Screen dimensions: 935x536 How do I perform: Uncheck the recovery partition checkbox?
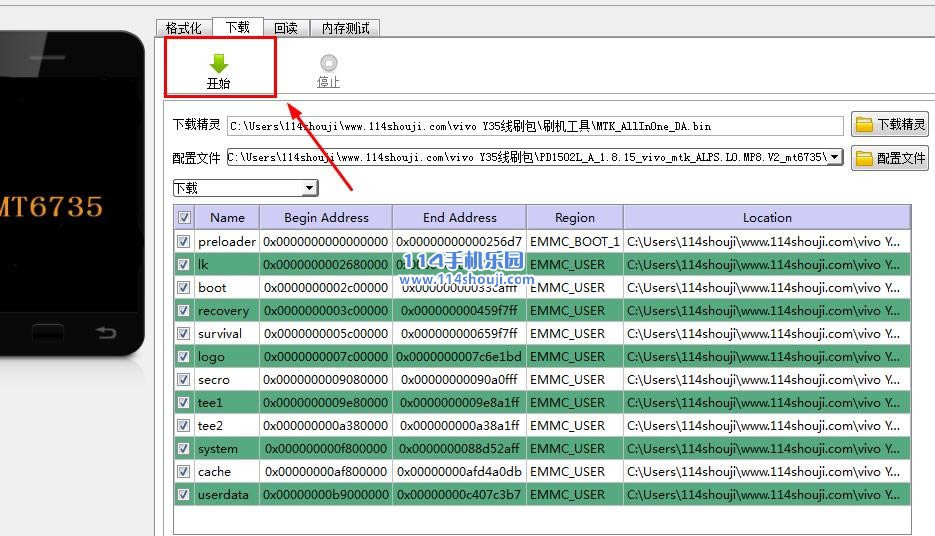click(x=184, y=311)
